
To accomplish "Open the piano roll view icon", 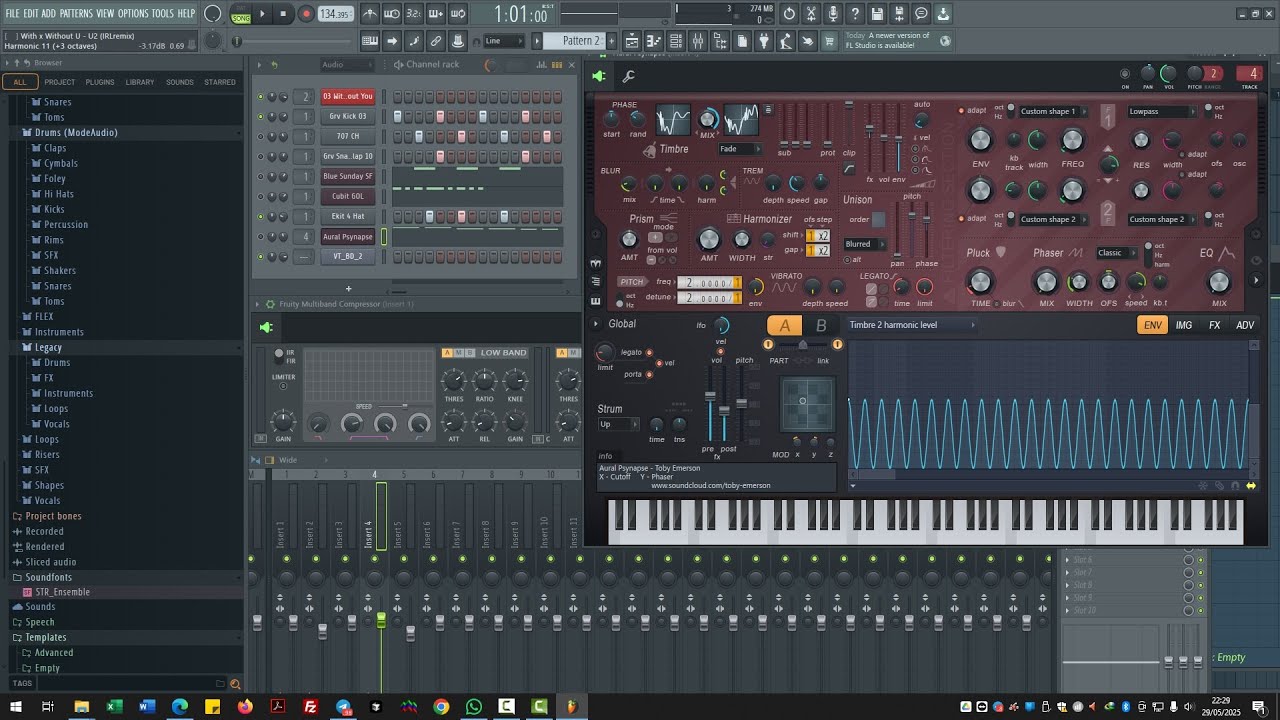I will click(x=654, y=41).
